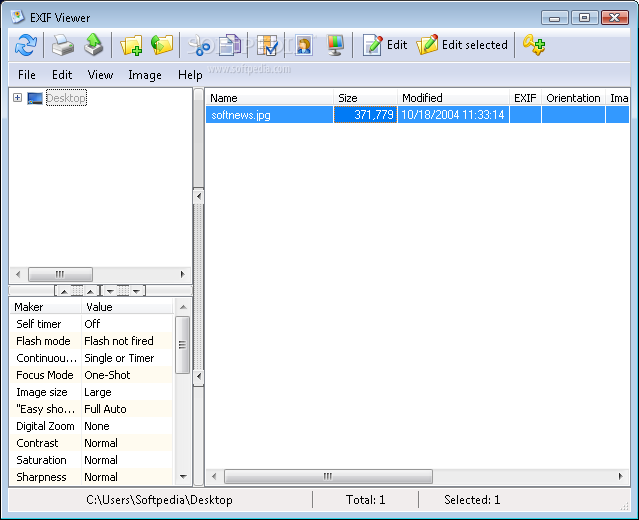Sort by the Modified column header
This screenshot has width=639, height=520.
(x=453, y=98)
